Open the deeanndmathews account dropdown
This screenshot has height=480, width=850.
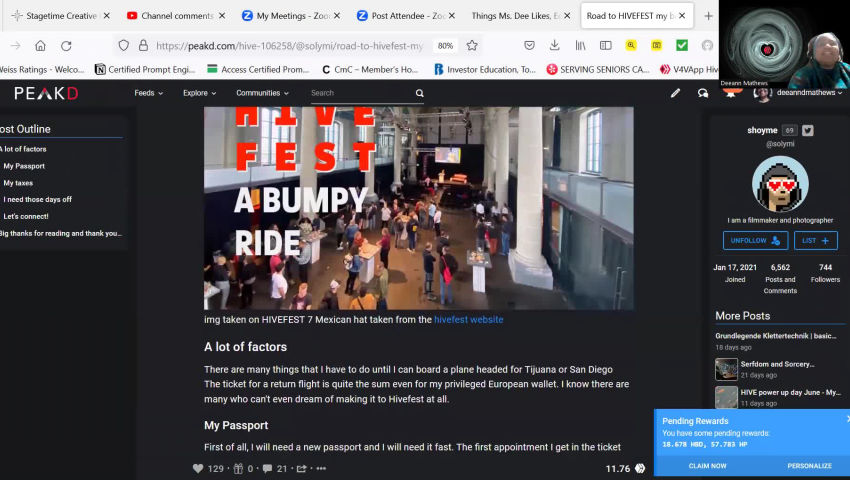809,93
